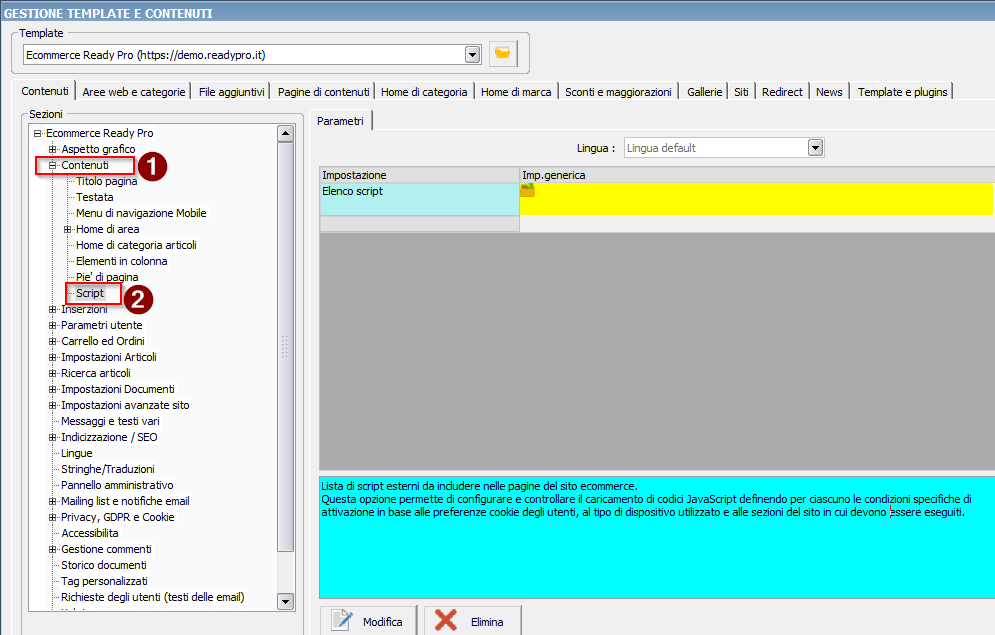Click the Elenco script setting cell

click(x=418, y=198)
